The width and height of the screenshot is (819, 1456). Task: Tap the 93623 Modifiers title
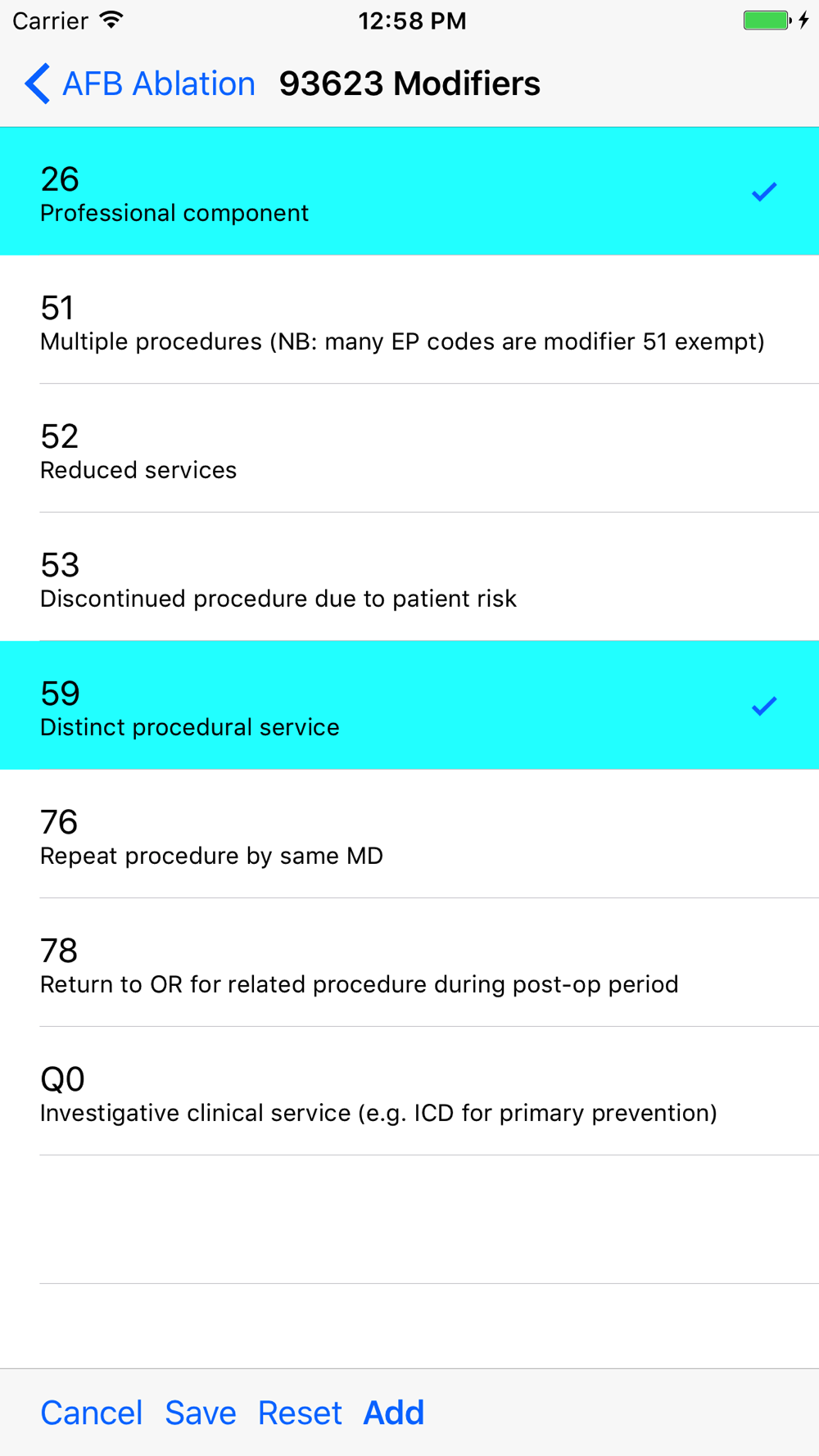pos(409,84)
